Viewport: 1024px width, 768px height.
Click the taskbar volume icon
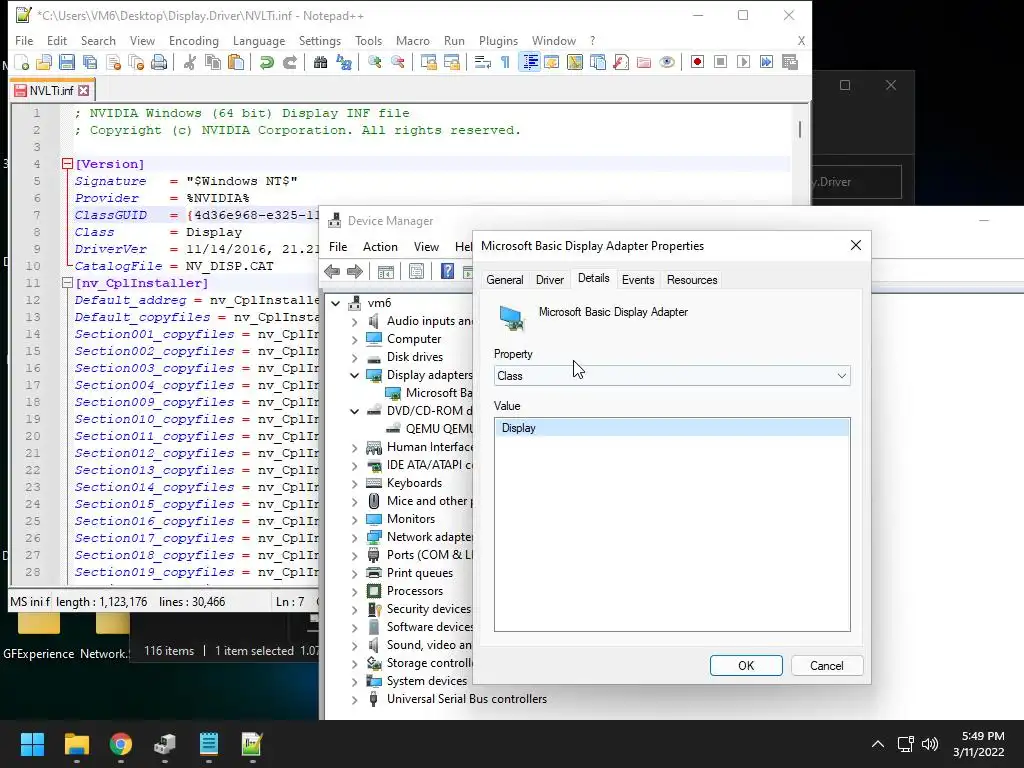(930, 744)
